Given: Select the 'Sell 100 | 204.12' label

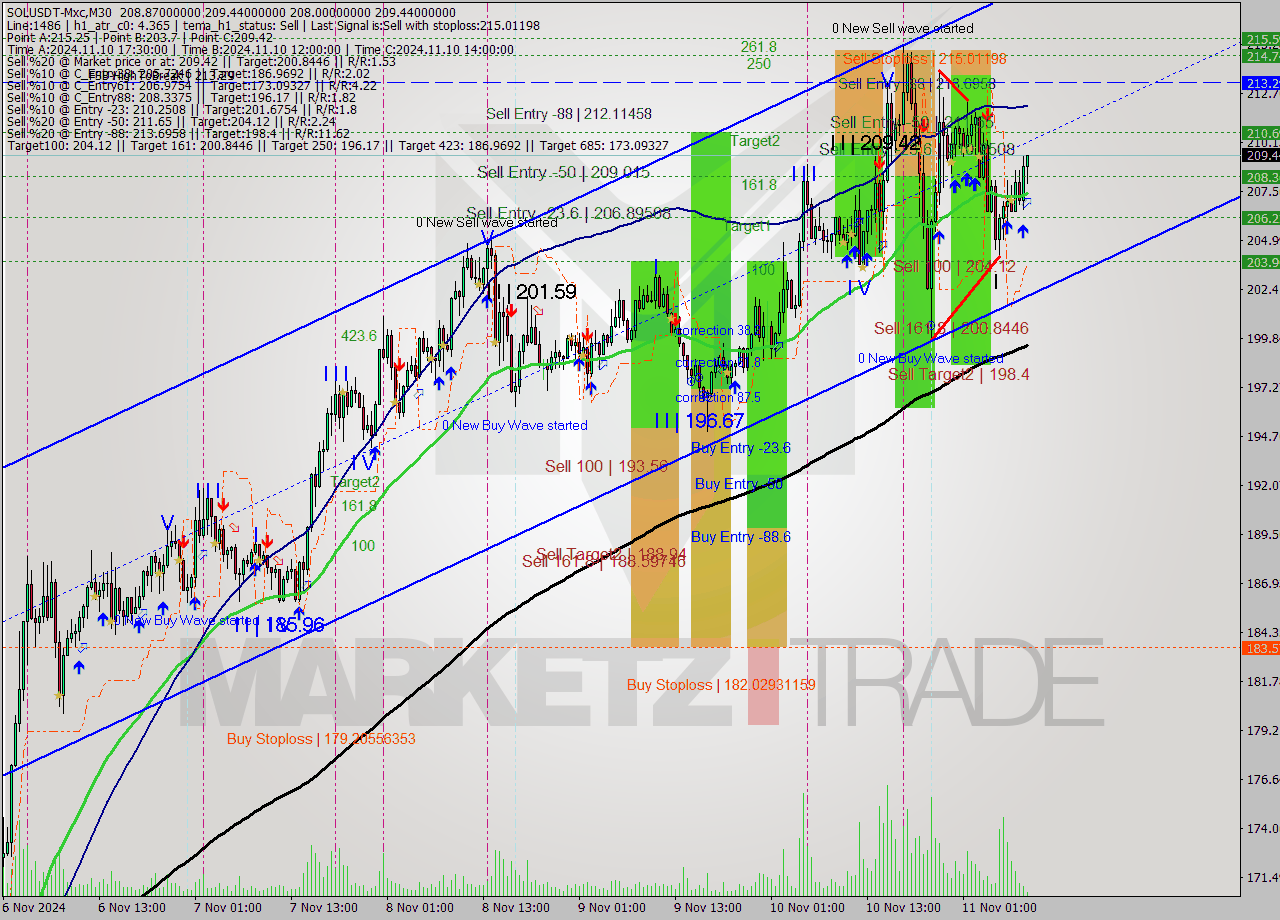Looking at the screenshot, I should coord(954,266).
